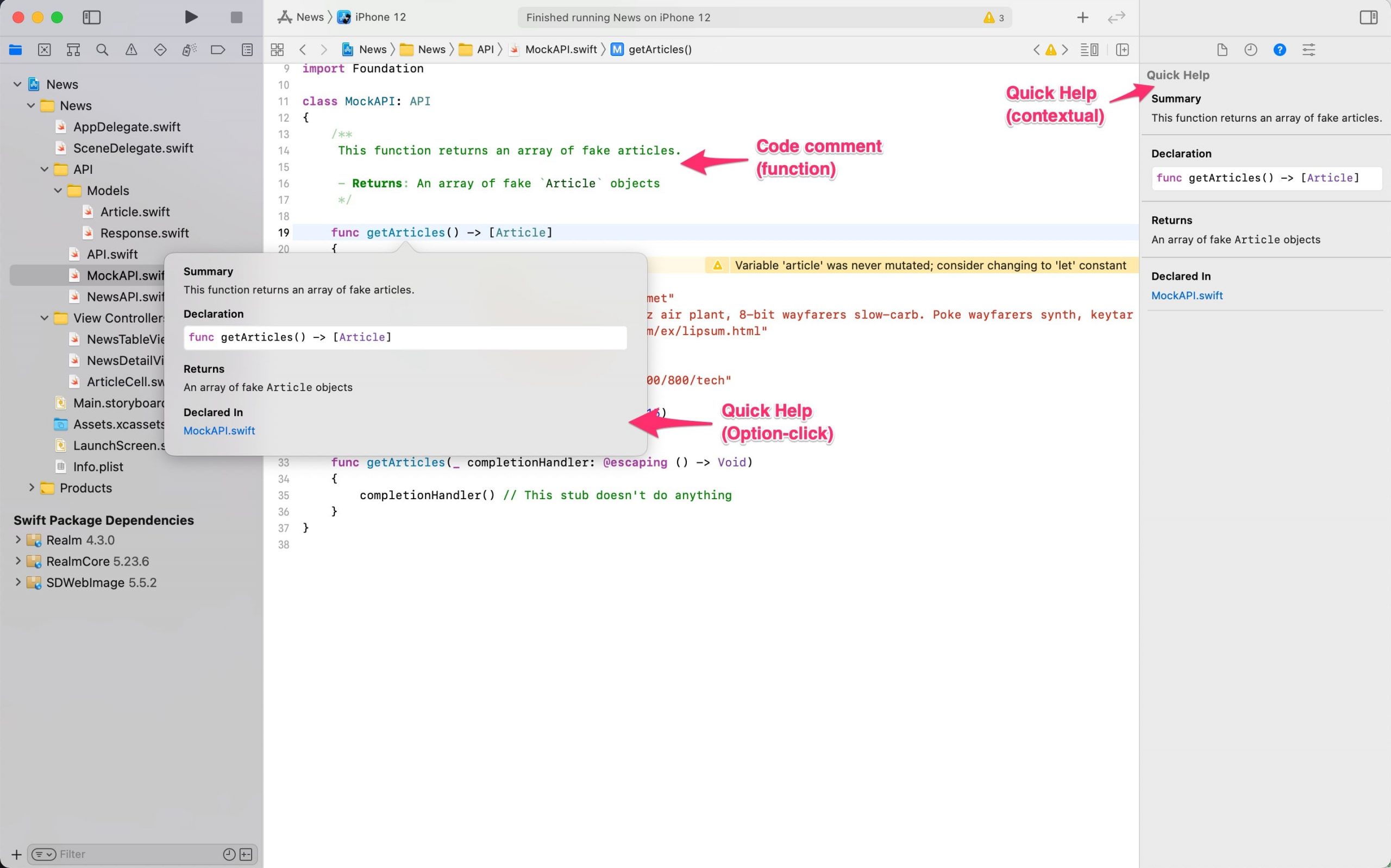This screenshot has width=1391, height=868.
Task: Open the Library with plus button
Action: [1082, 17]
